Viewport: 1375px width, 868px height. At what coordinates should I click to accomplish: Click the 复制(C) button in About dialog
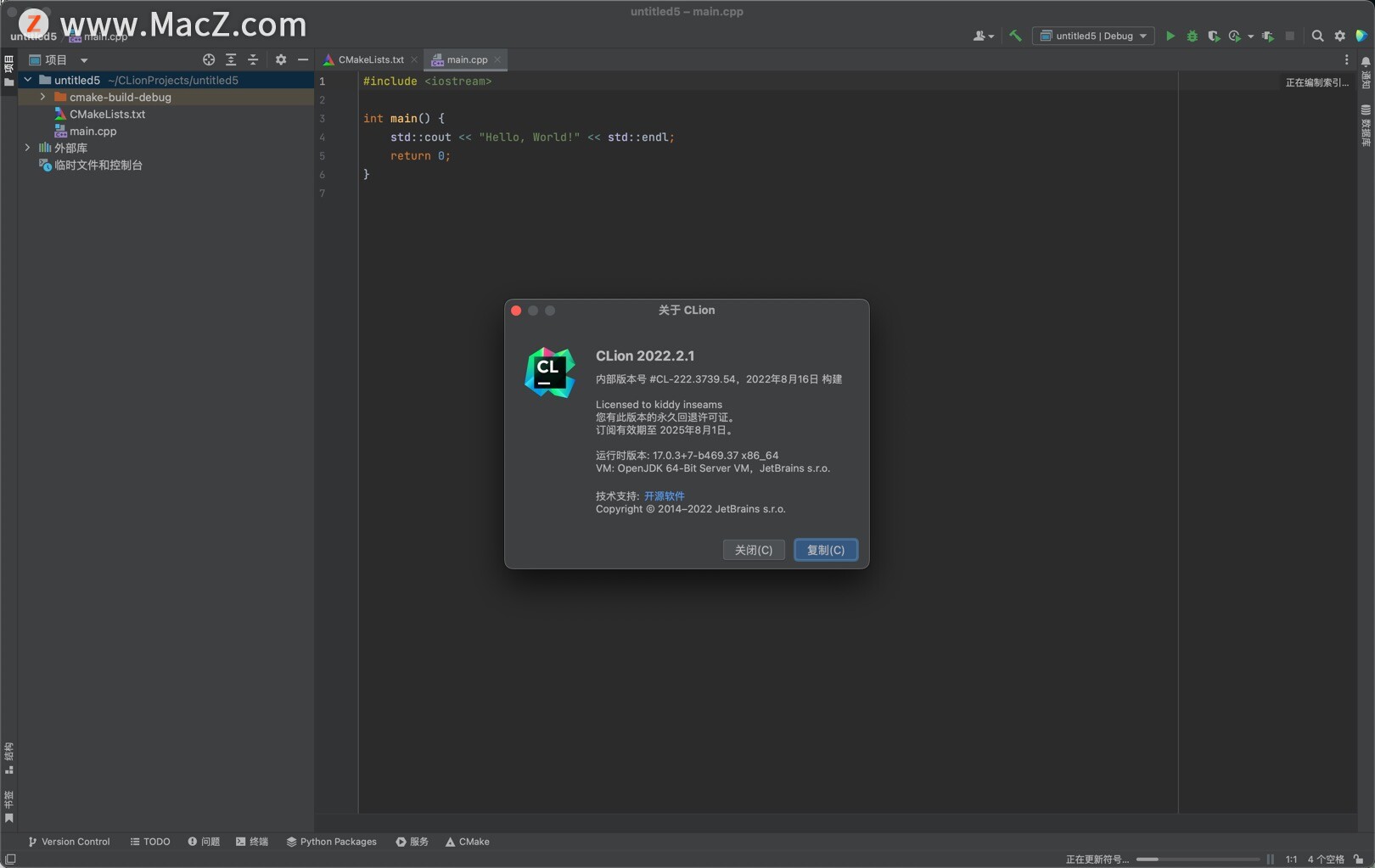[x=826, y=550]
